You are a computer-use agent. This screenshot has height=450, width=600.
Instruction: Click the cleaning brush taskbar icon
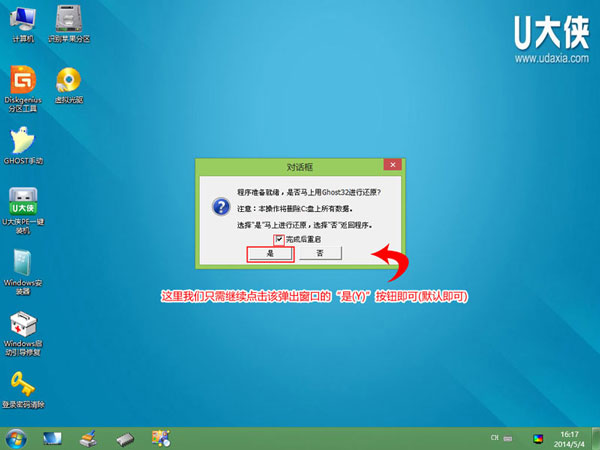88,439
